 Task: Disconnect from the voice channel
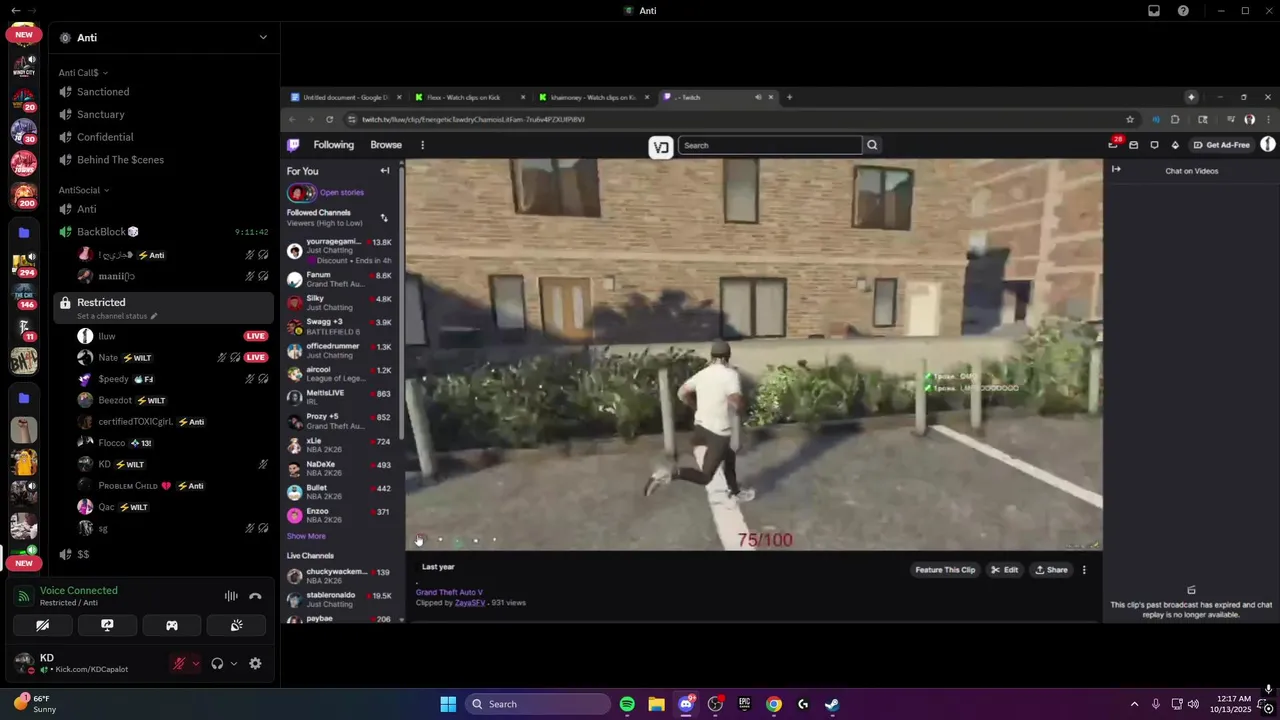(x=255, y=596)
